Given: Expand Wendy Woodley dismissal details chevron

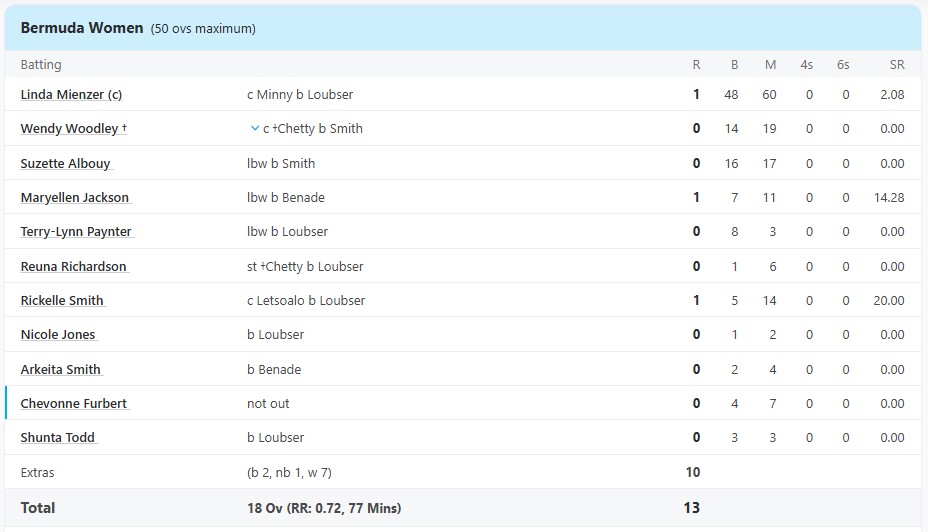Looking at the screenshot, I should tap(255, 128).
